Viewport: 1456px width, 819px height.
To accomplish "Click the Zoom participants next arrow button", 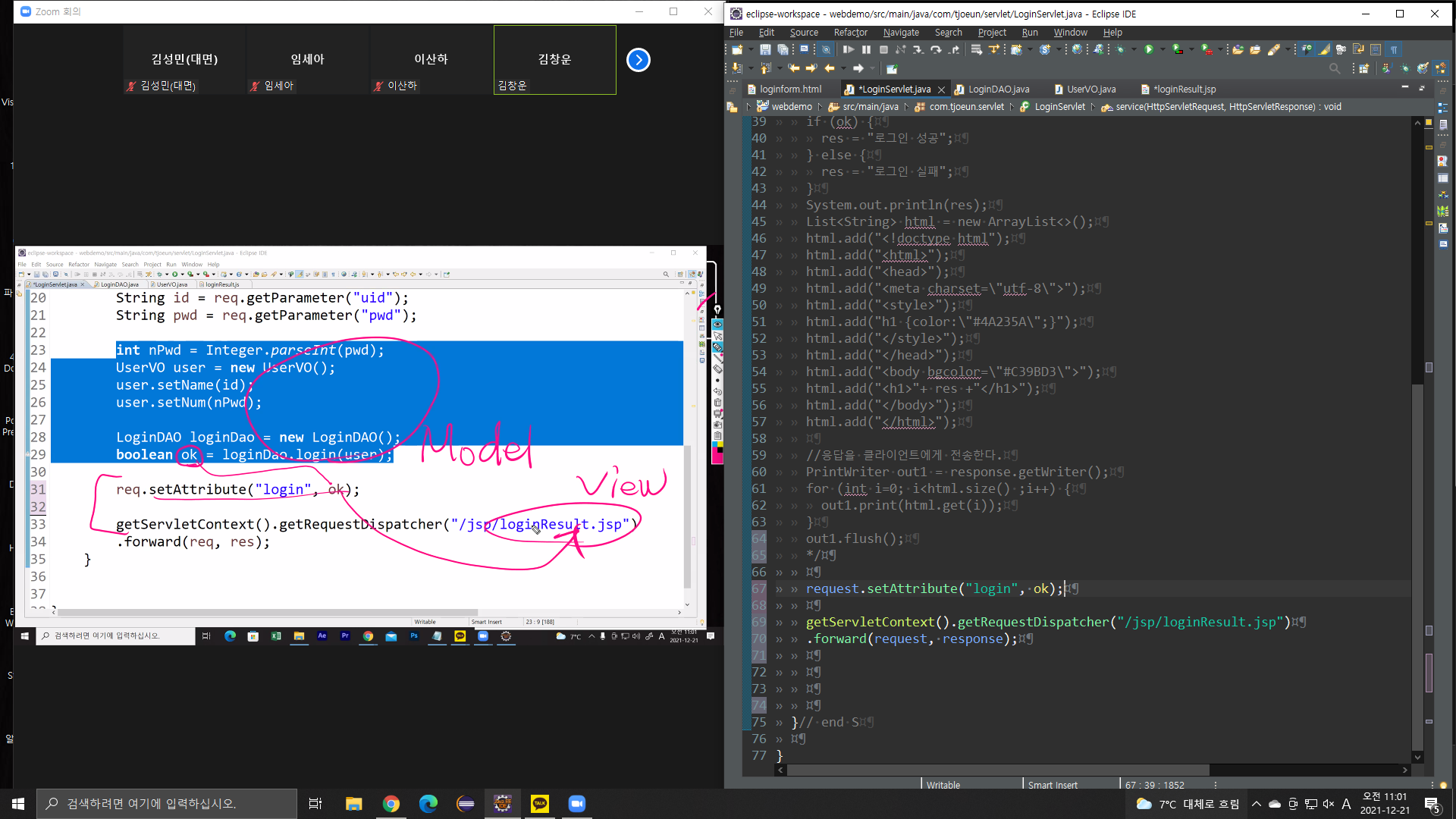I will tap(639, 60).
